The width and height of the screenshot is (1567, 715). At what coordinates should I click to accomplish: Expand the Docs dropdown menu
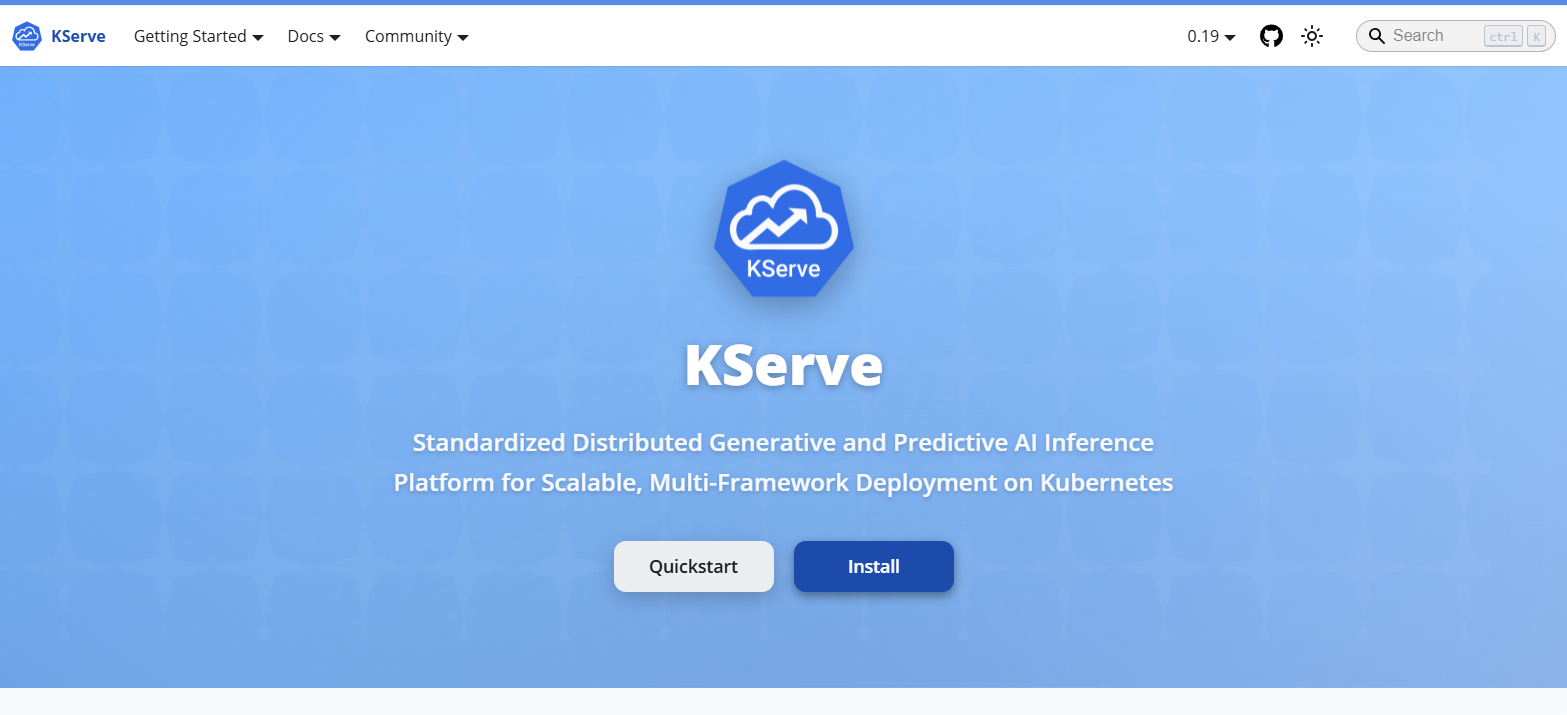point(314,36)
